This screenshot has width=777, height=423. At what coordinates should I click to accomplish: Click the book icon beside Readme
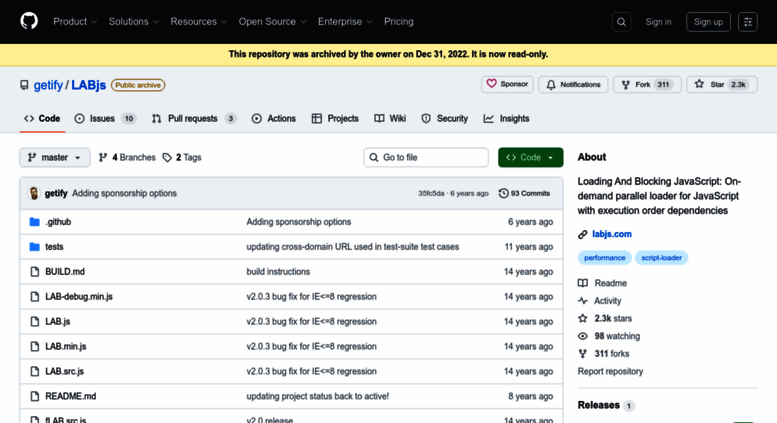(x=583, y=283)
